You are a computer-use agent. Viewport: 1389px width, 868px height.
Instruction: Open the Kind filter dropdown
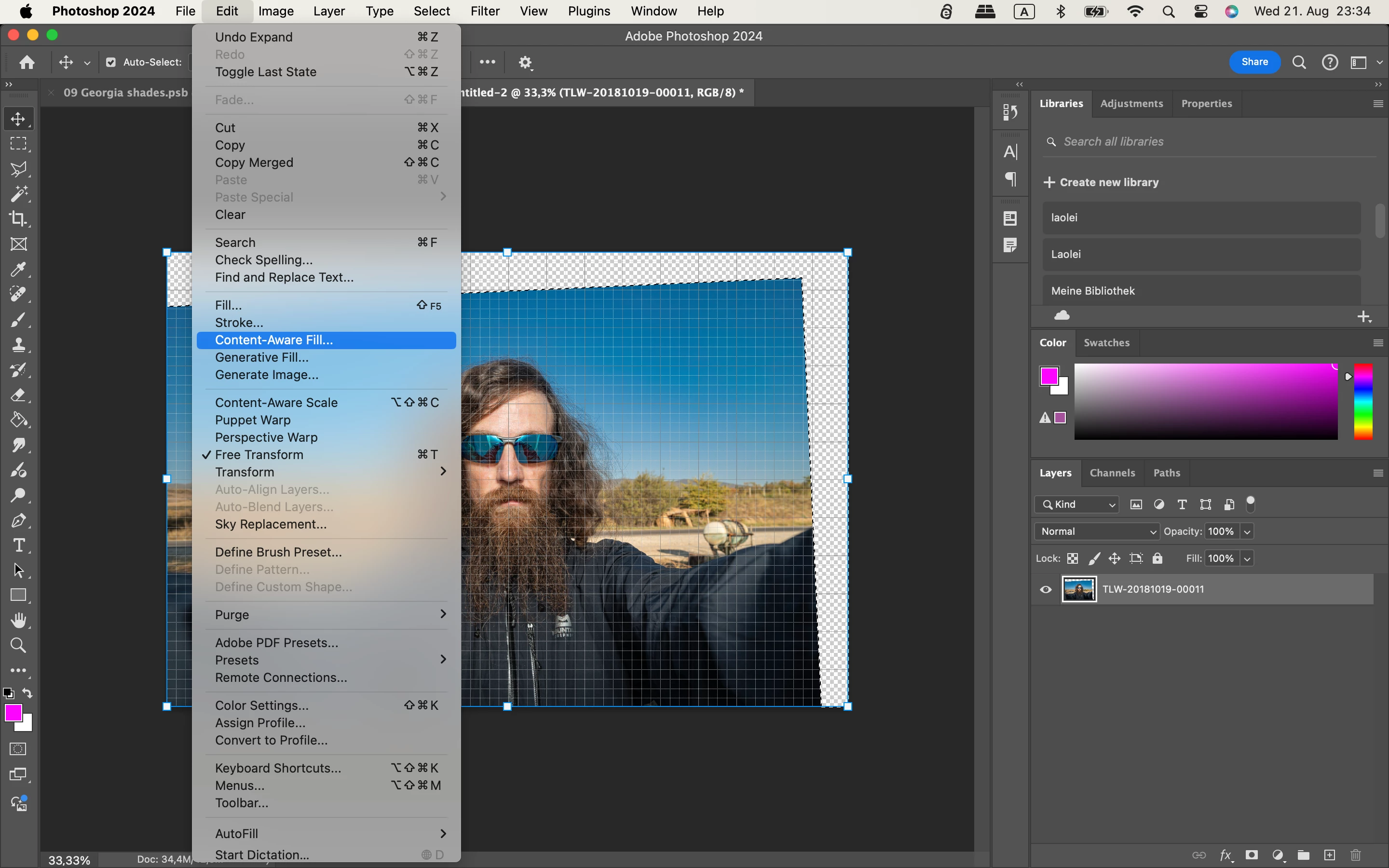(1077, 504)
